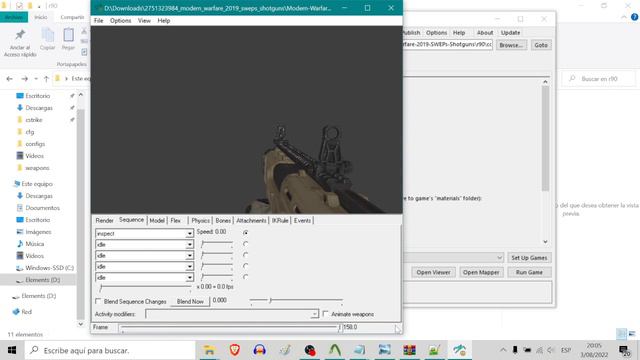Select the first sequence radio button
The image size is (640, 360).
pyautogui.click(x=245, y=232)
